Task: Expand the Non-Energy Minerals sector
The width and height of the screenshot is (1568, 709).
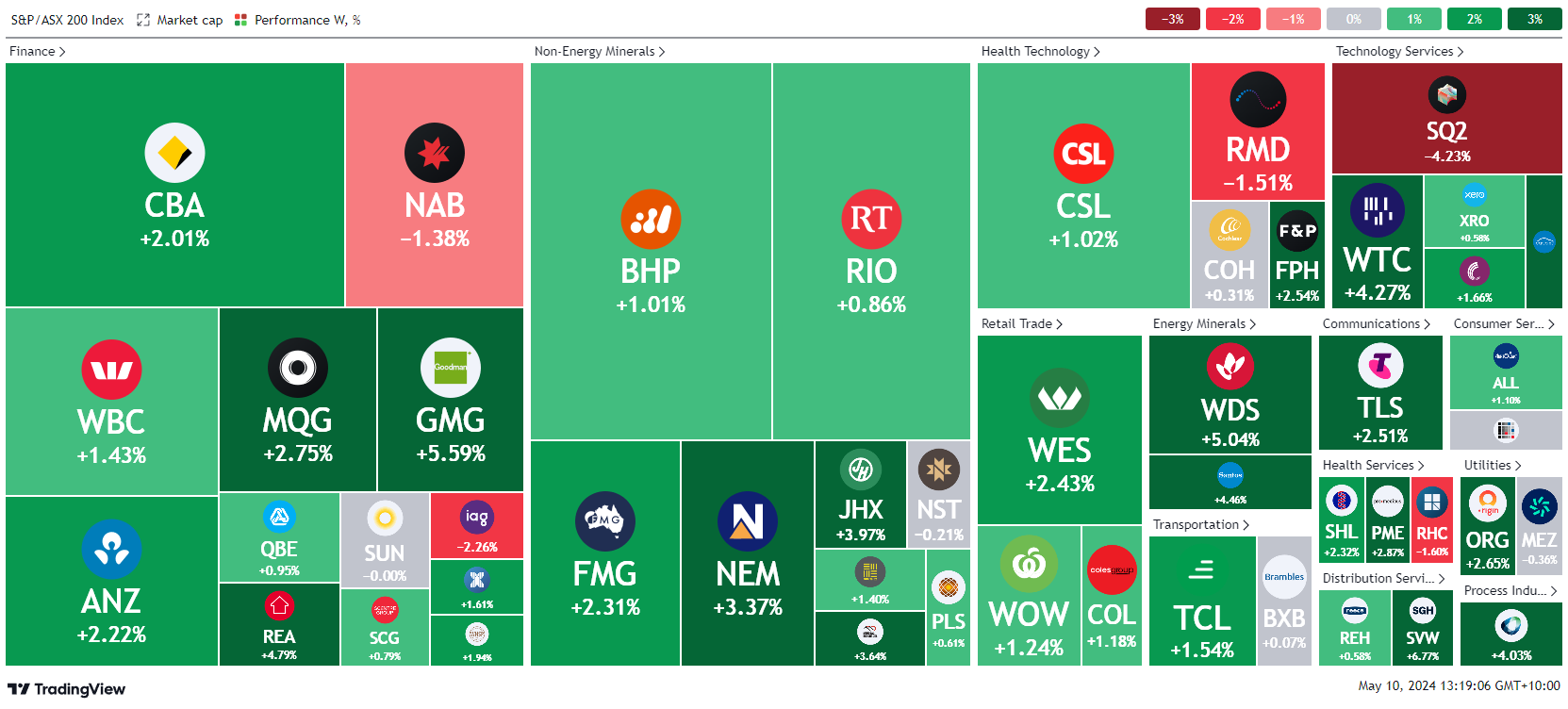Action: click(x=599, y=52)
